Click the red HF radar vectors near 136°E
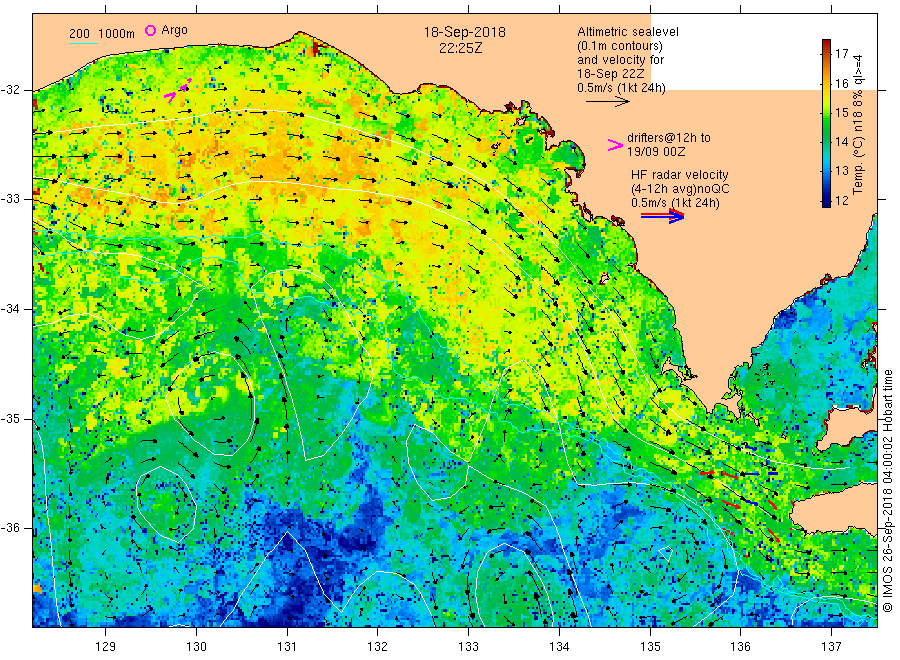 [x=740, y=505]
